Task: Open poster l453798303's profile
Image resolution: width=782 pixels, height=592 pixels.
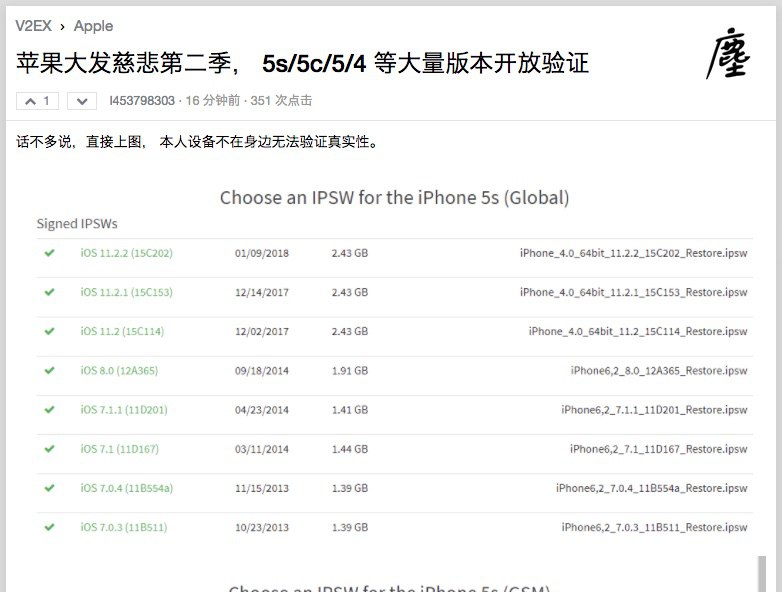Action: (x=142, y=101)
